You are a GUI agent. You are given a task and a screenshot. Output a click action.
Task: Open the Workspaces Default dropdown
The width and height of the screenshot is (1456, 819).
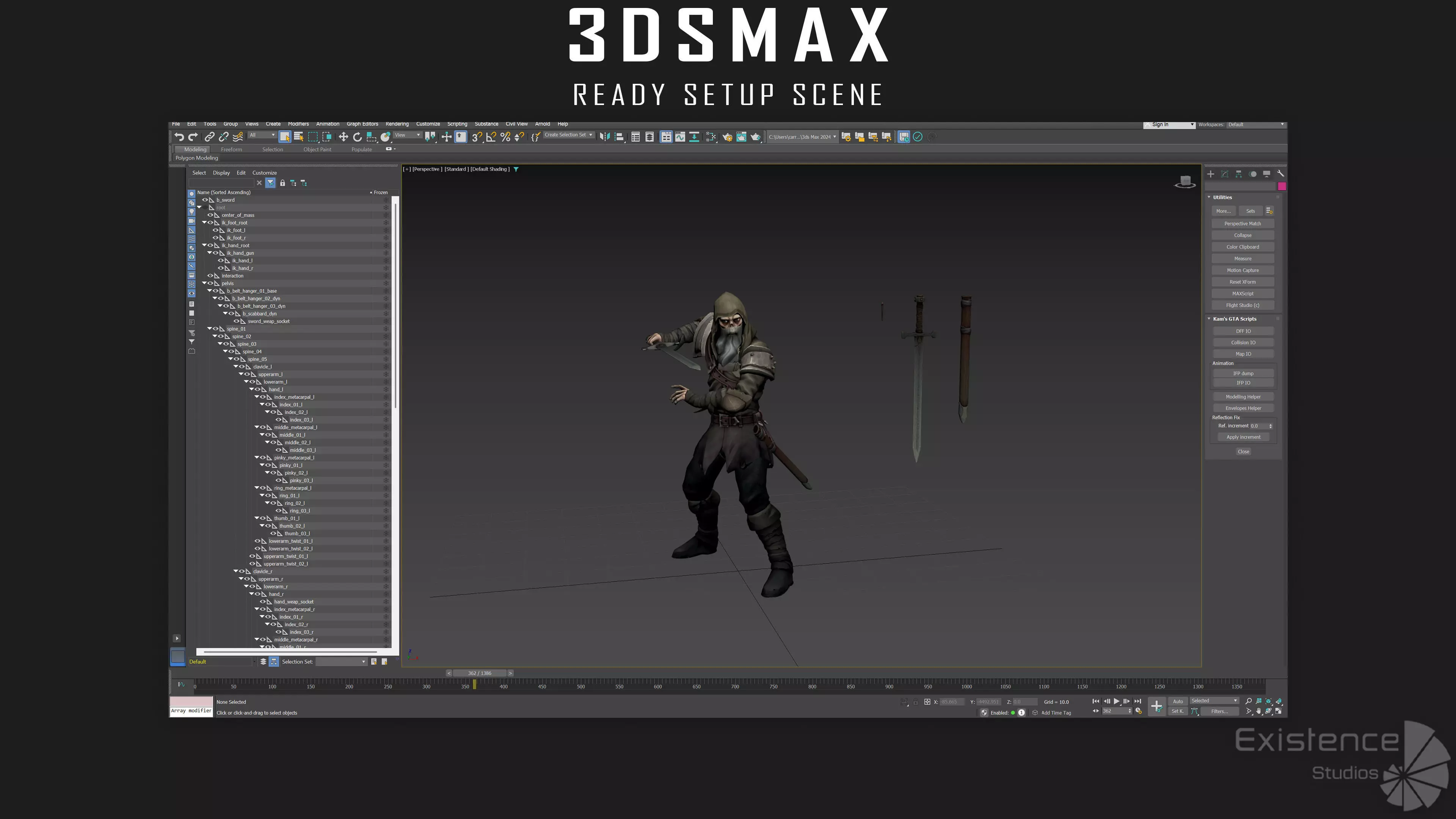tap(1257, 124)
